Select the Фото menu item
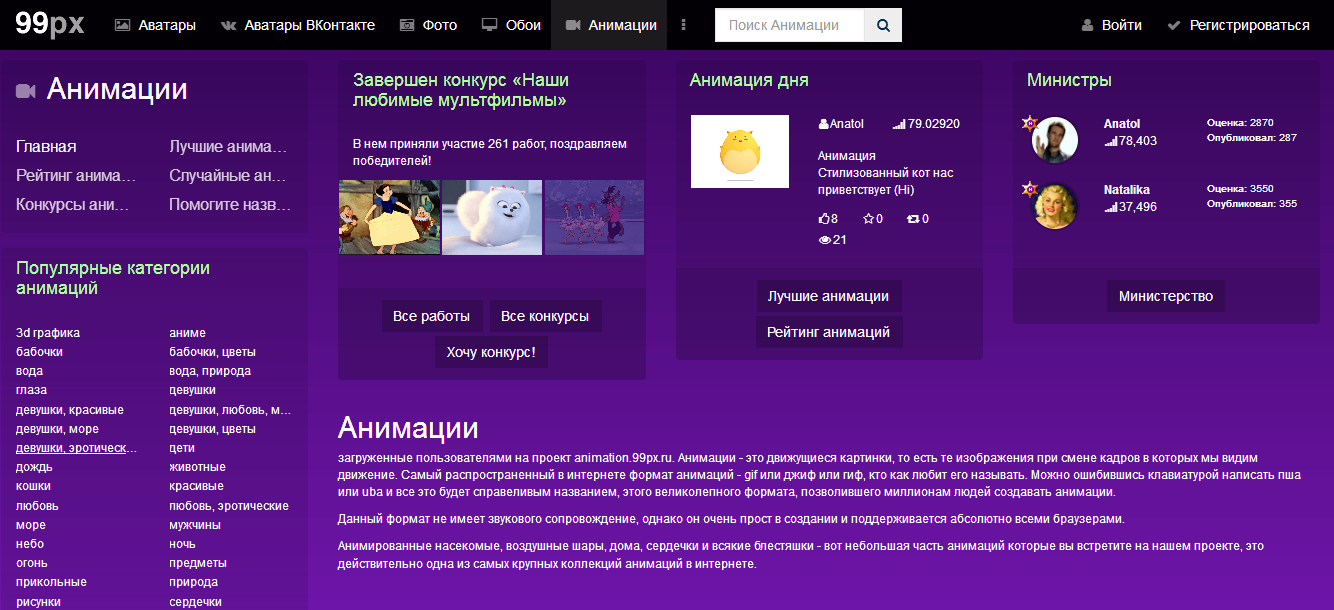 click(428, 25)
